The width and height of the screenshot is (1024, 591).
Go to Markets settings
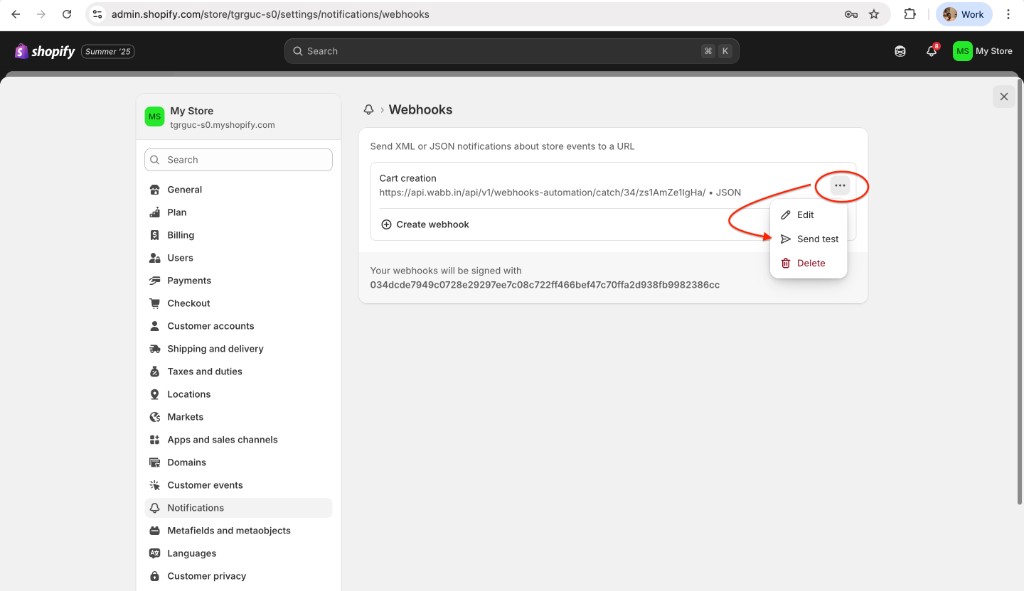pos(238,417)
